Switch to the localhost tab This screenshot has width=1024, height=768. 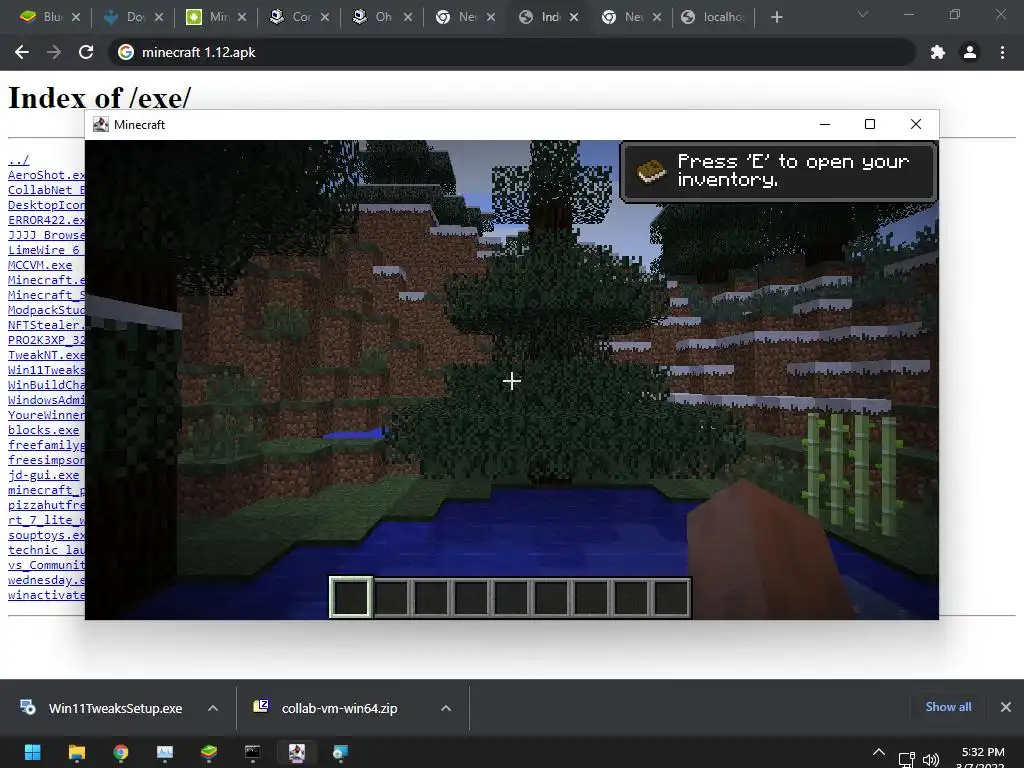click(713, 17)
